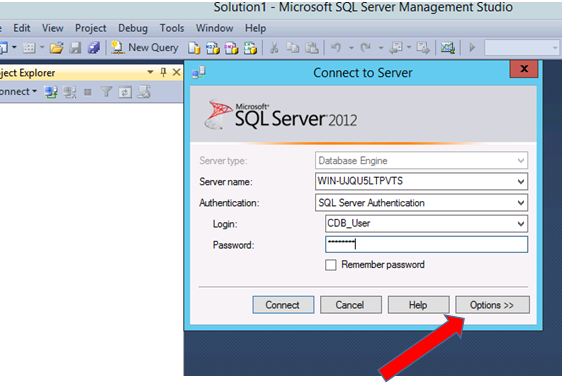Open the Tools menu
568x383 pixels.
(x=172, y=28)
